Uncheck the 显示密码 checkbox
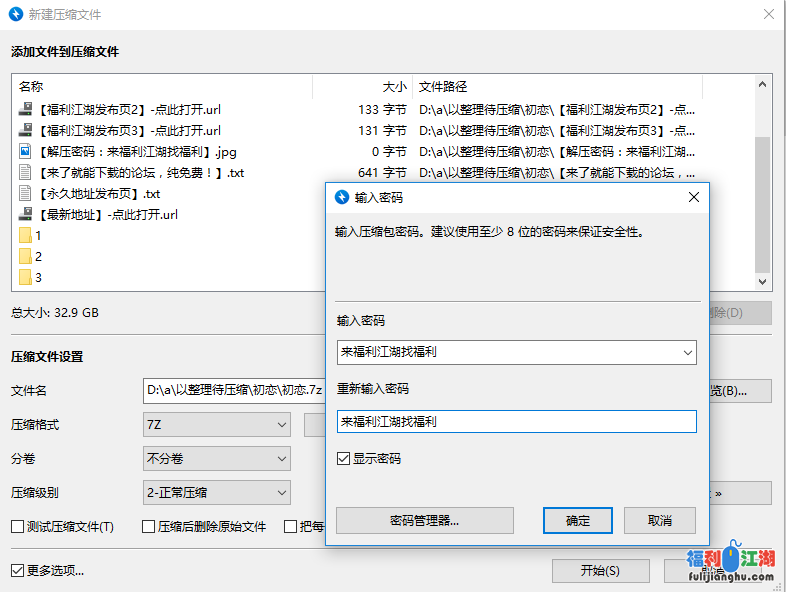Image resolution: width=786 pixels, height=592 pixels. (x=344, y=459)
